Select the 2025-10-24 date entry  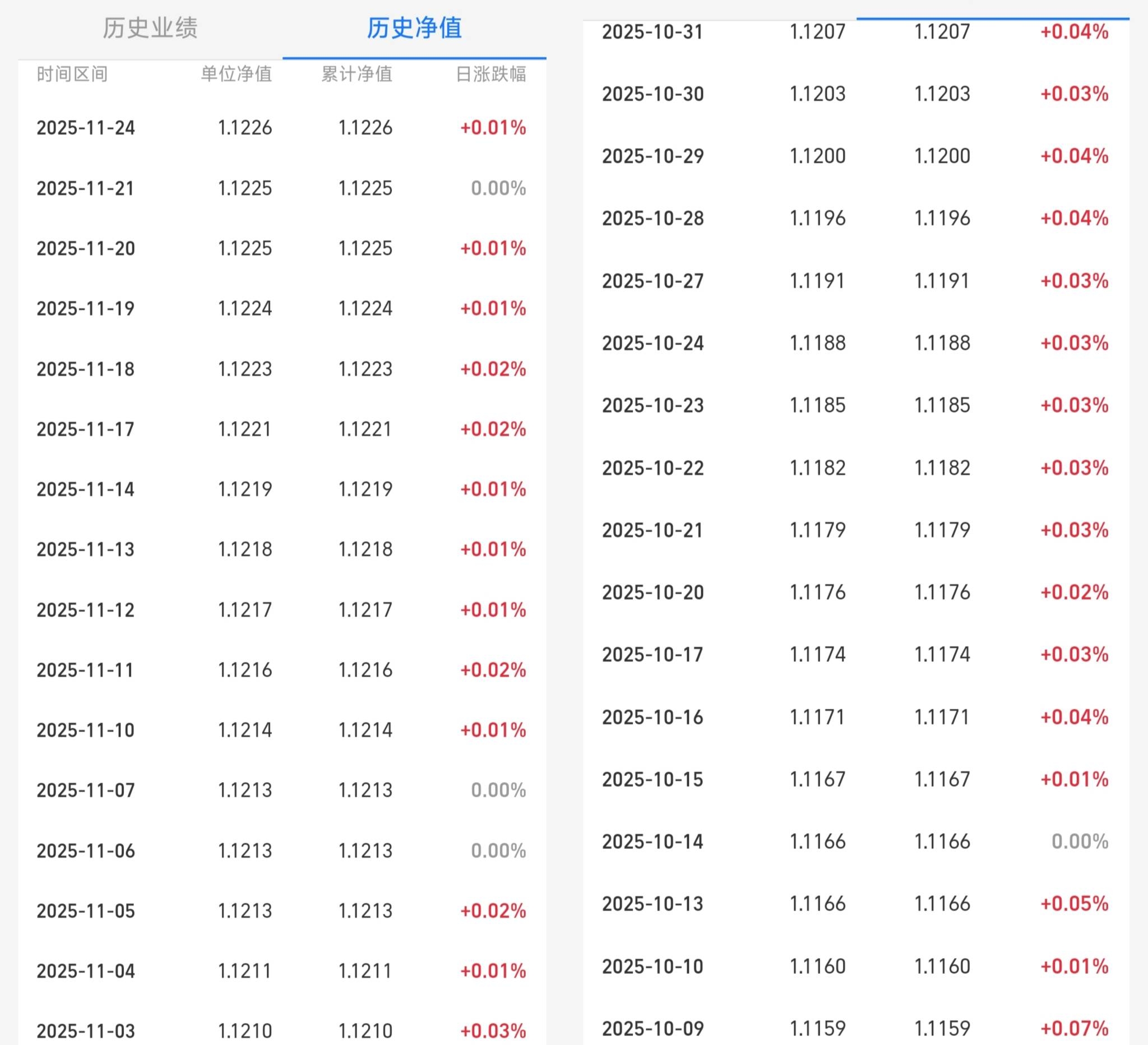pyautogui.click(x=652, y=344)
